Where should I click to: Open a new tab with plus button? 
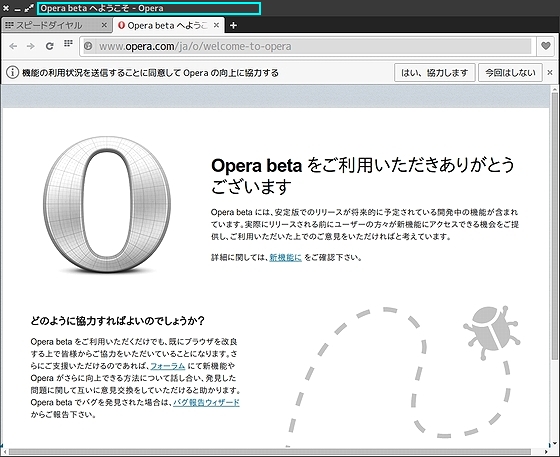[233, 25]
